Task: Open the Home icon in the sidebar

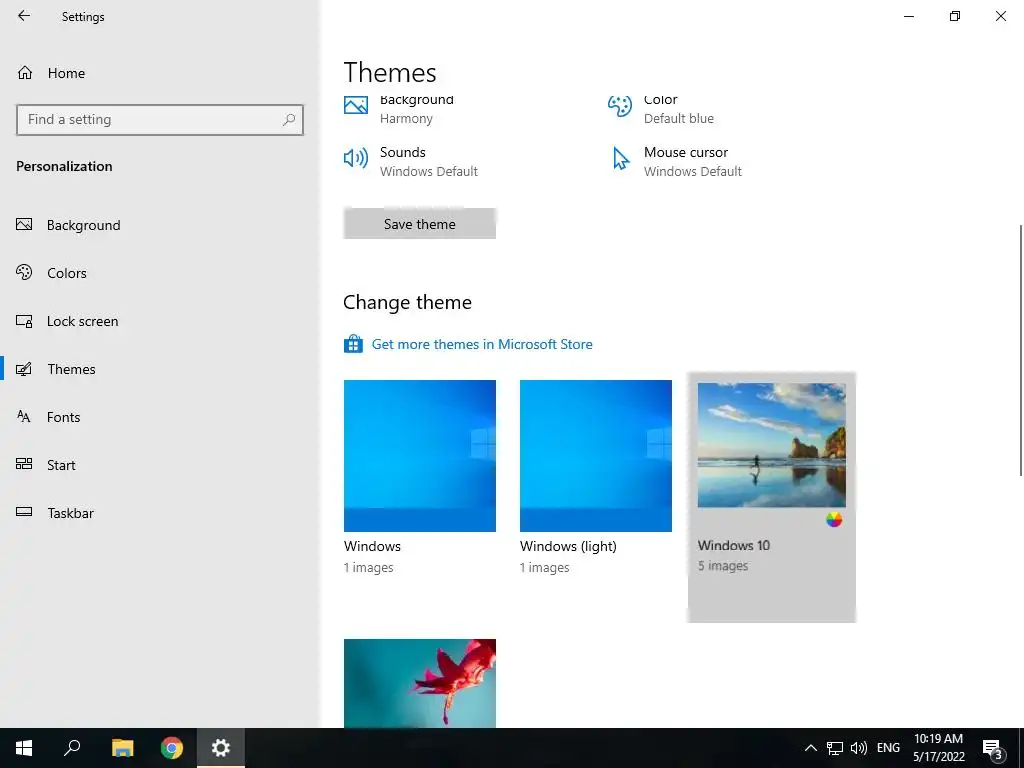Action: click(25, 72)
